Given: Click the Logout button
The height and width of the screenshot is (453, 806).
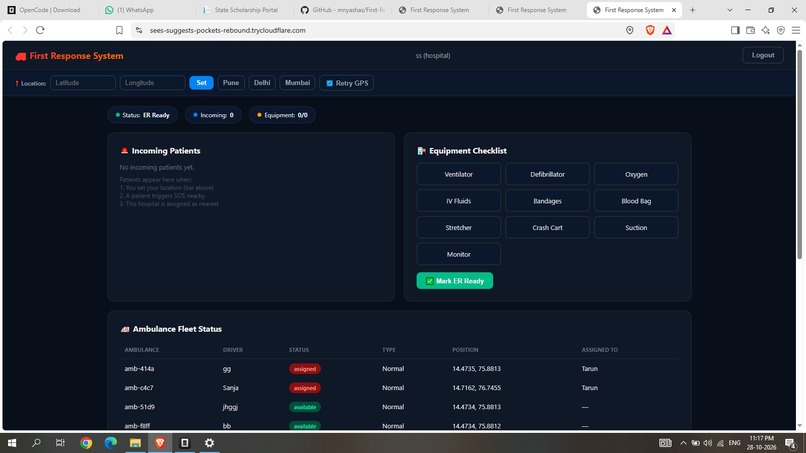Looking at the screenshot, I should pos(763,55).
